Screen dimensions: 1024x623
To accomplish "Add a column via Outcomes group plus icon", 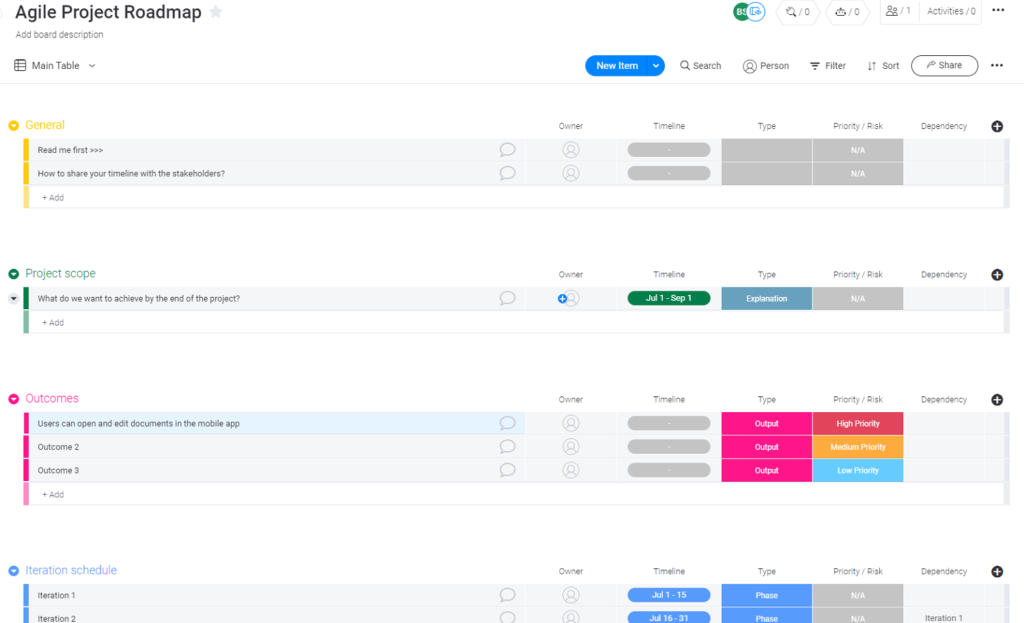I will pyautogui.click(x=997, y=399).
